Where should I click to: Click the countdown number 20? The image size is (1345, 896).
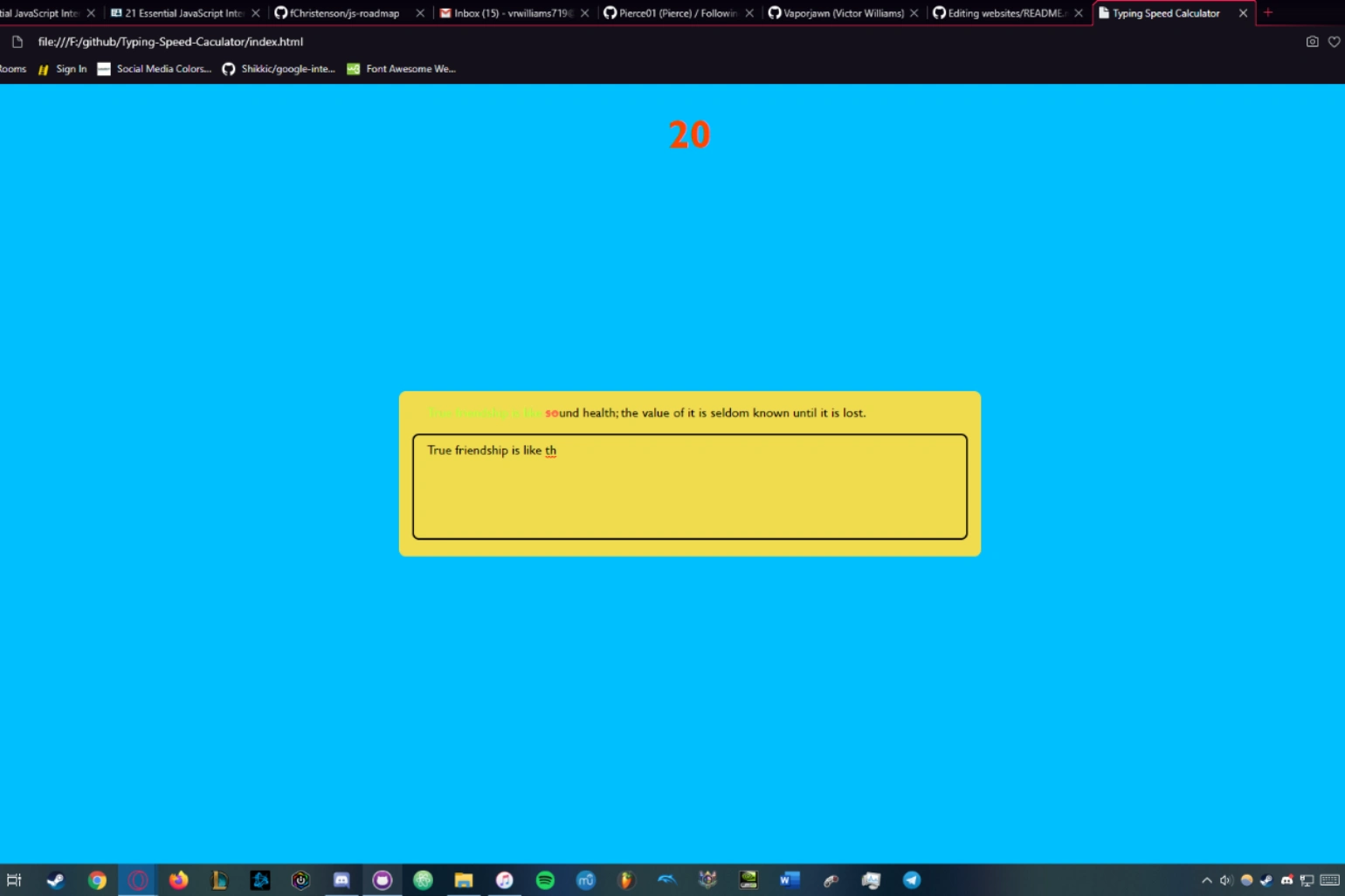point(689,134)
